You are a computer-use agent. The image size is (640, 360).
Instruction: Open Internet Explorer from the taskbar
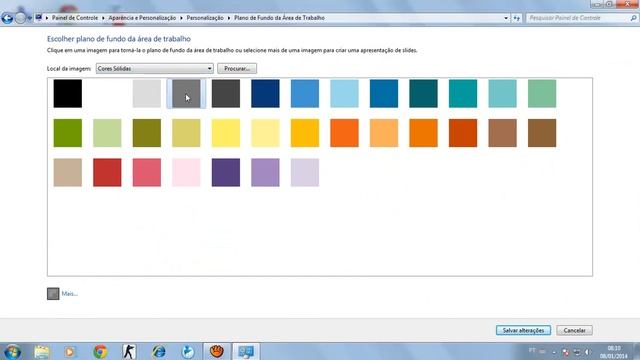(x=159, y=351)
